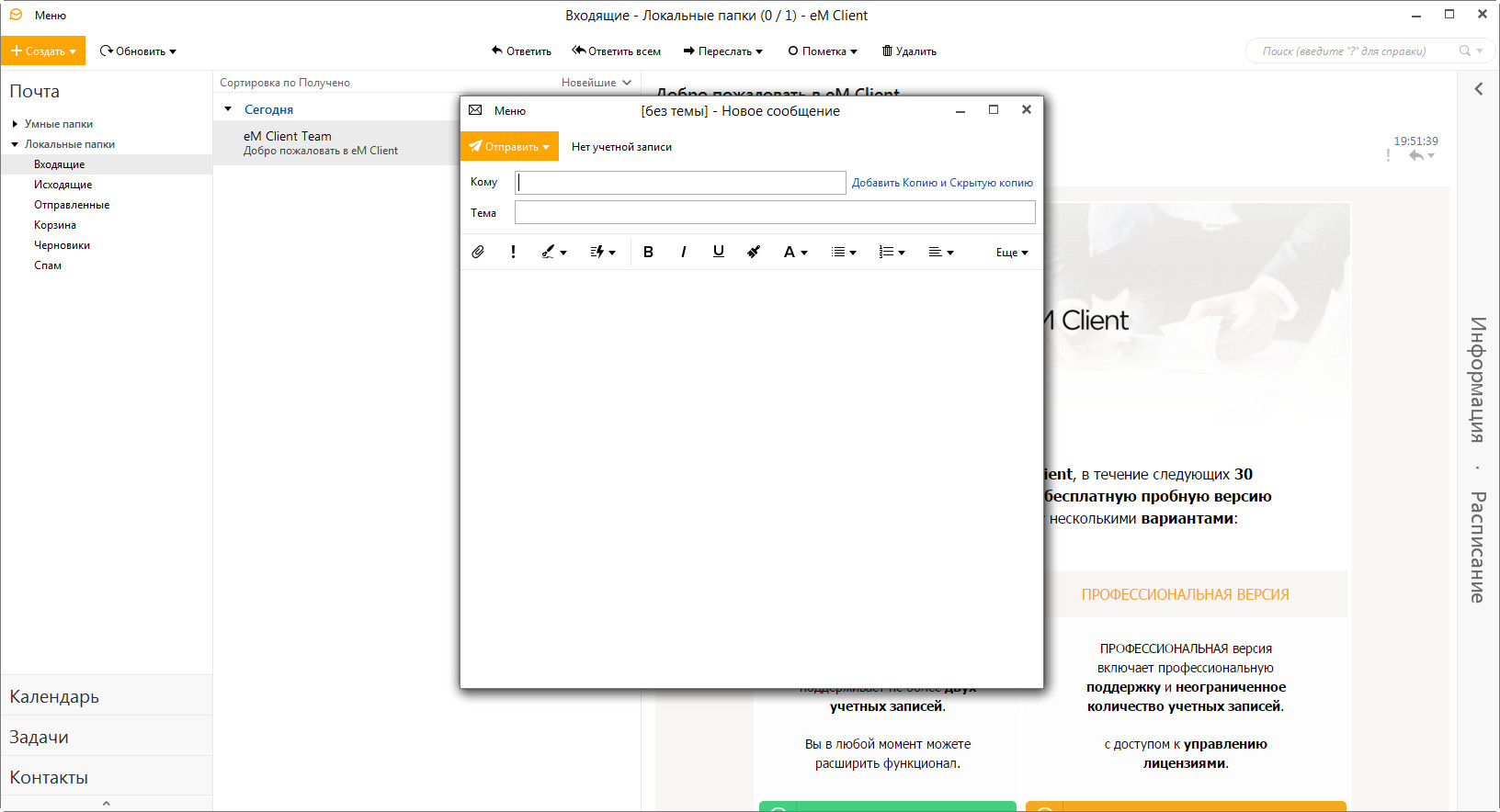Click the 'Почта' section heading
Image resolution: width=1500 pixels, height=812 pixels.
coord(35,92)
